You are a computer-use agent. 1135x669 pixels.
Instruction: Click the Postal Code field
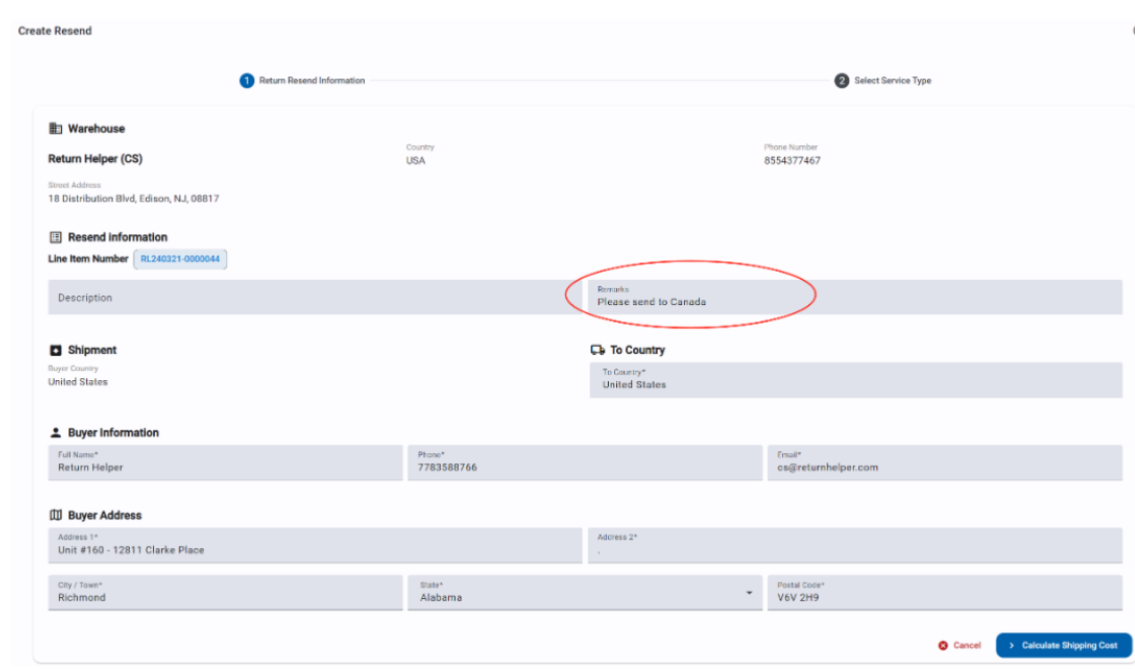click(944, 593)
